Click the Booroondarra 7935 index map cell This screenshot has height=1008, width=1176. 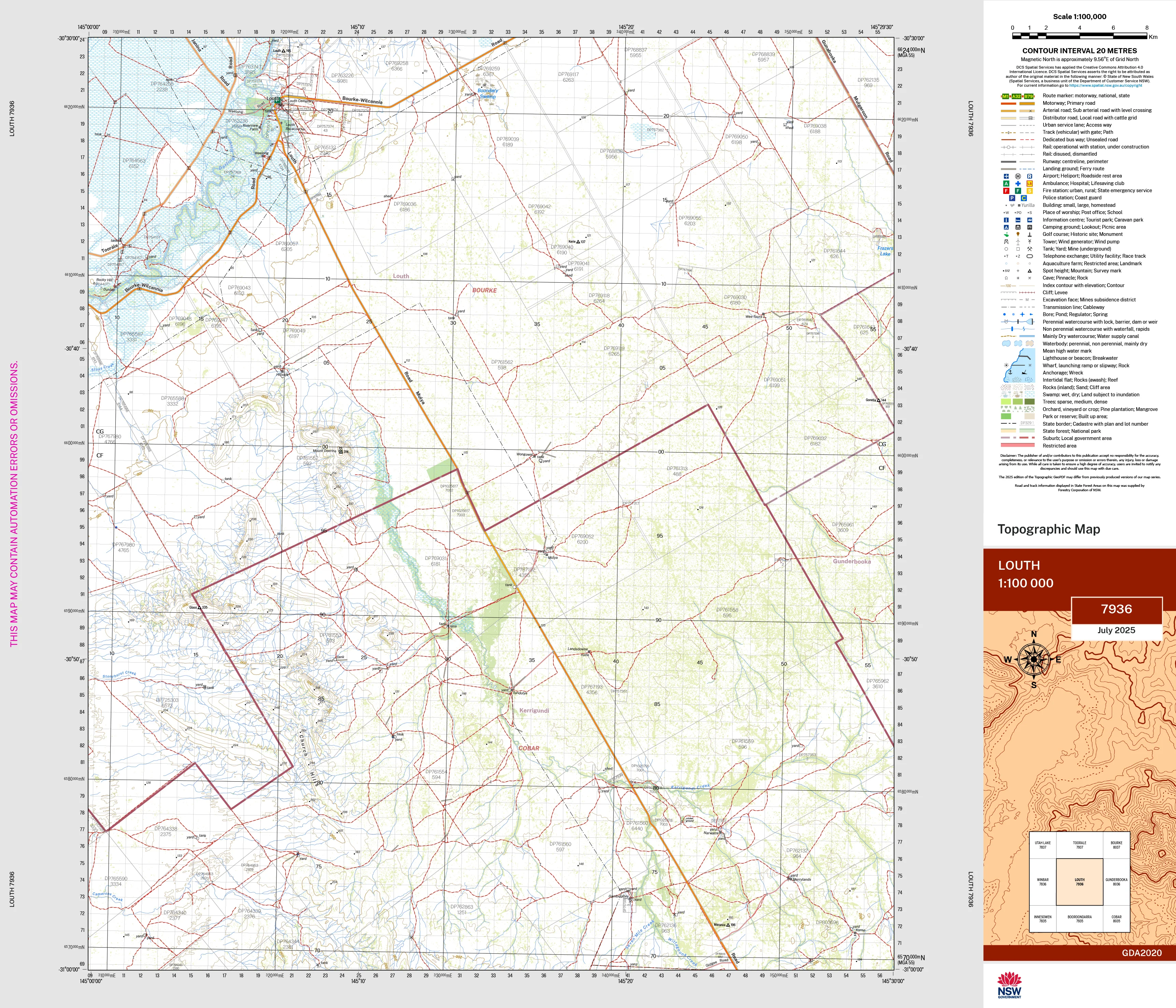[x=1079, y=919]
